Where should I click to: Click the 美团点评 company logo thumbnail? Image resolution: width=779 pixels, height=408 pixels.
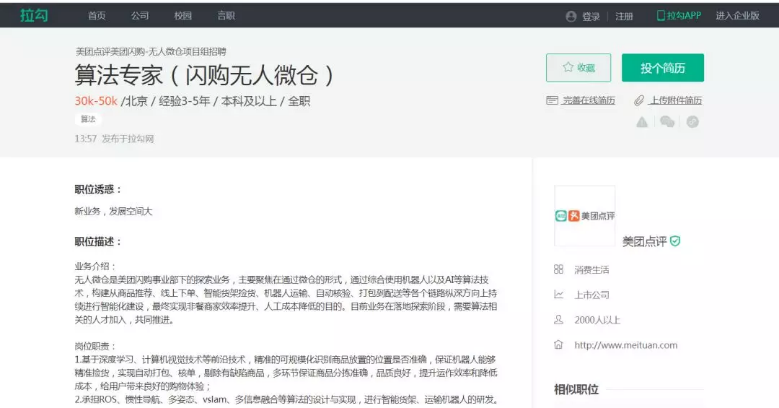585,215
